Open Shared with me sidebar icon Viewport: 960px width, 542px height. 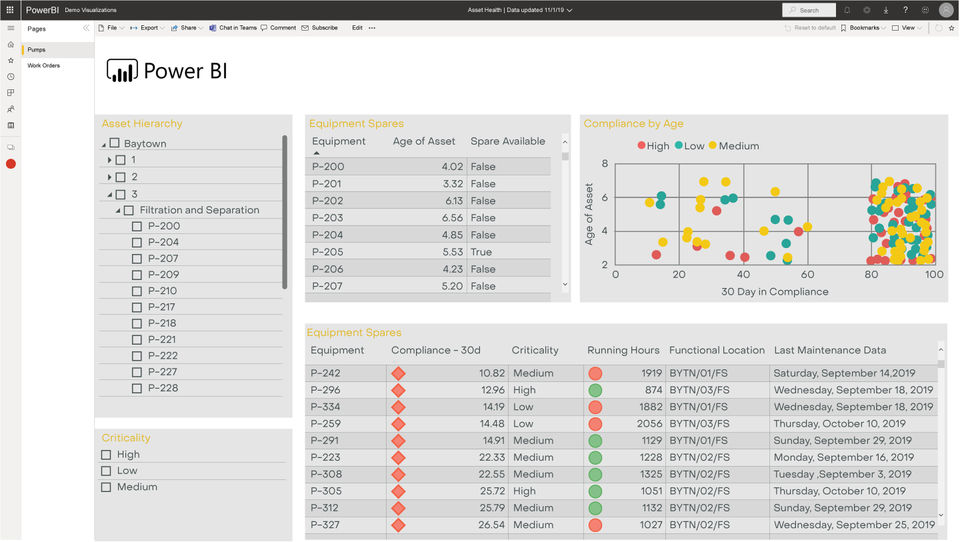click(10, 109)
